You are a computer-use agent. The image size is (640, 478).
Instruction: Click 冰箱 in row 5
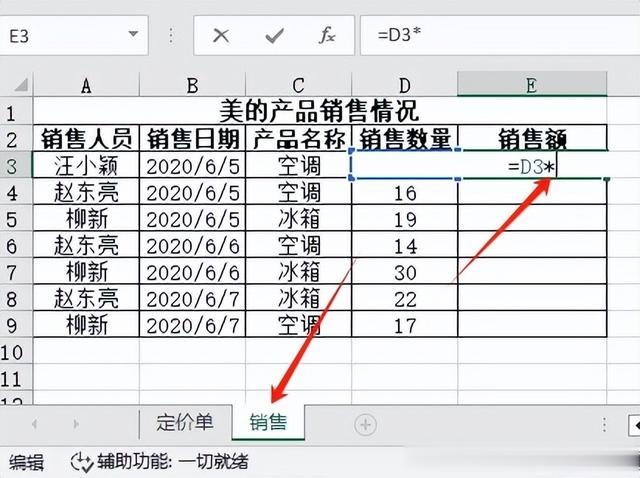(298, 219)
